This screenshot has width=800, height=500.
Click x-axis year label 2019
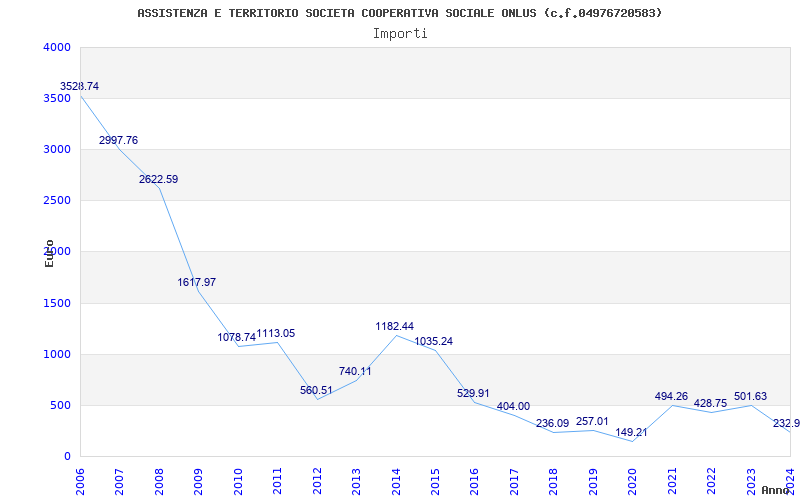click(593, 482)
